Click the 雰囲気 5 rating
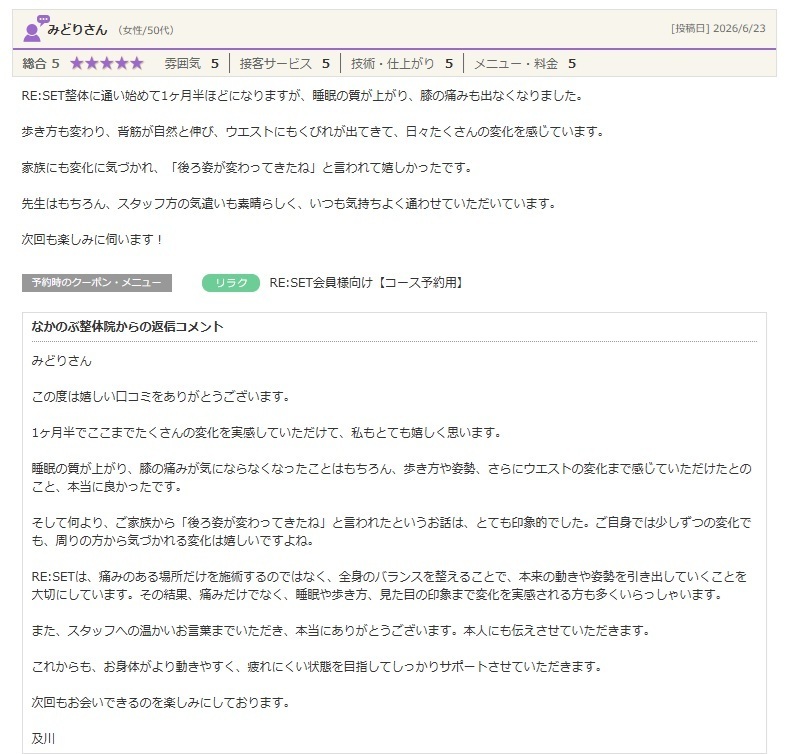Screen dimensions: 788x754 (191, 63)
